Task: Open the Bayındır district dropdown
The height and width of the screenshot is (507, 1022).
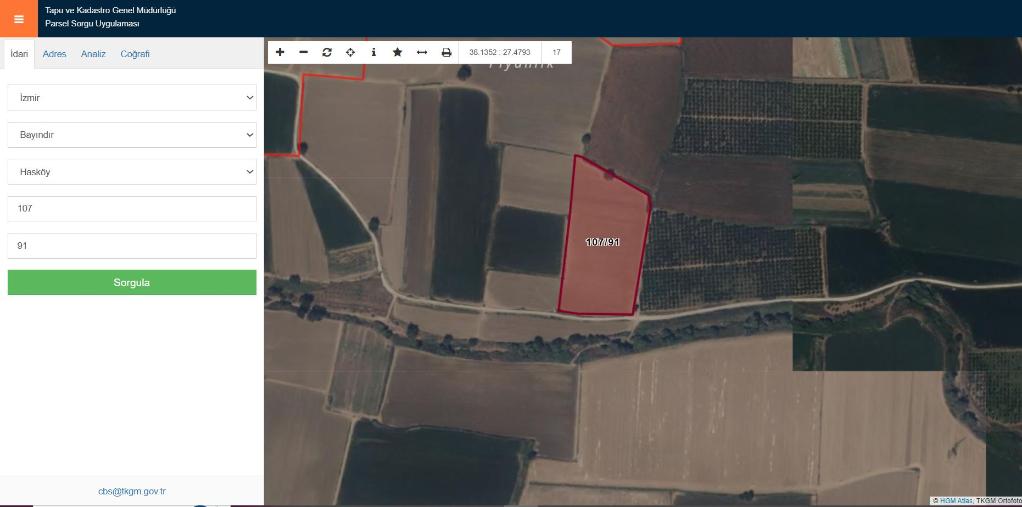Action: 131,134
